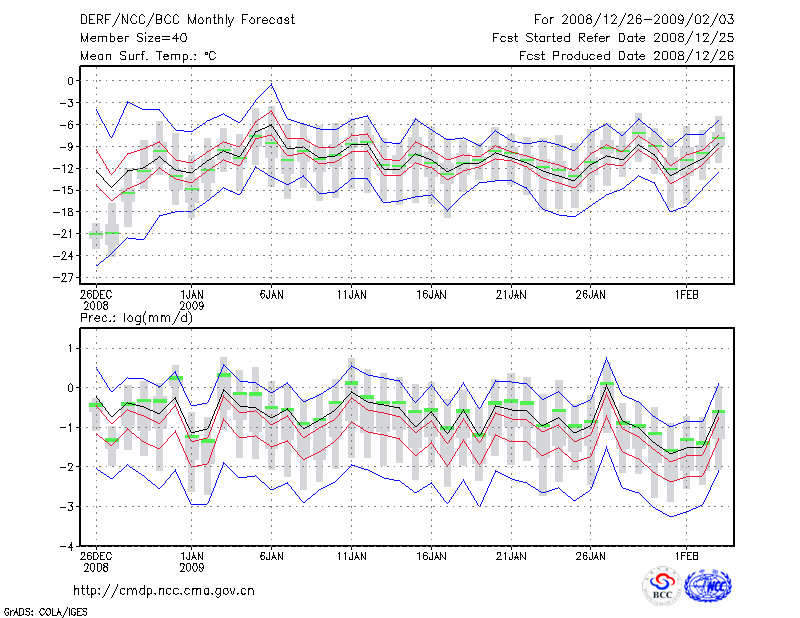
Task: Select the Member Size=40 text
Action: coord(127,38)
